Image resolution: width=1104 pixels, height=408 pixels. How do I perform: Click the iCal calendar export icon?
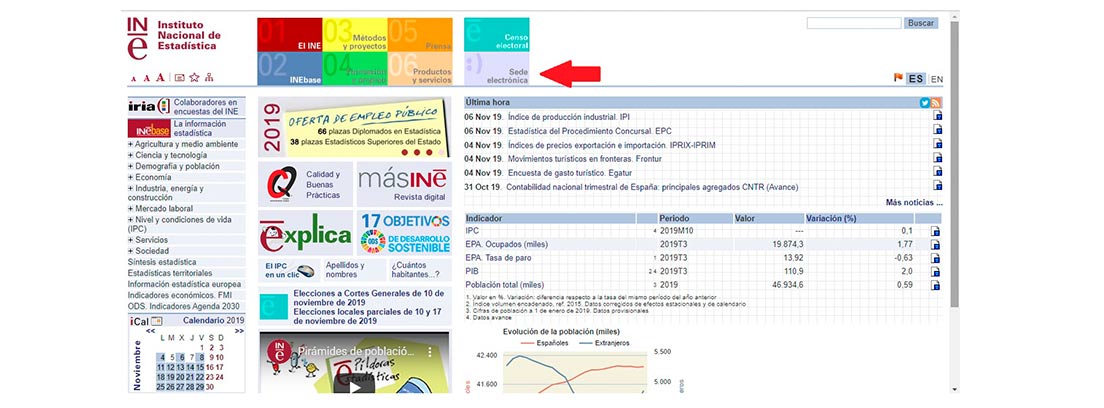(x=156, y=321)
